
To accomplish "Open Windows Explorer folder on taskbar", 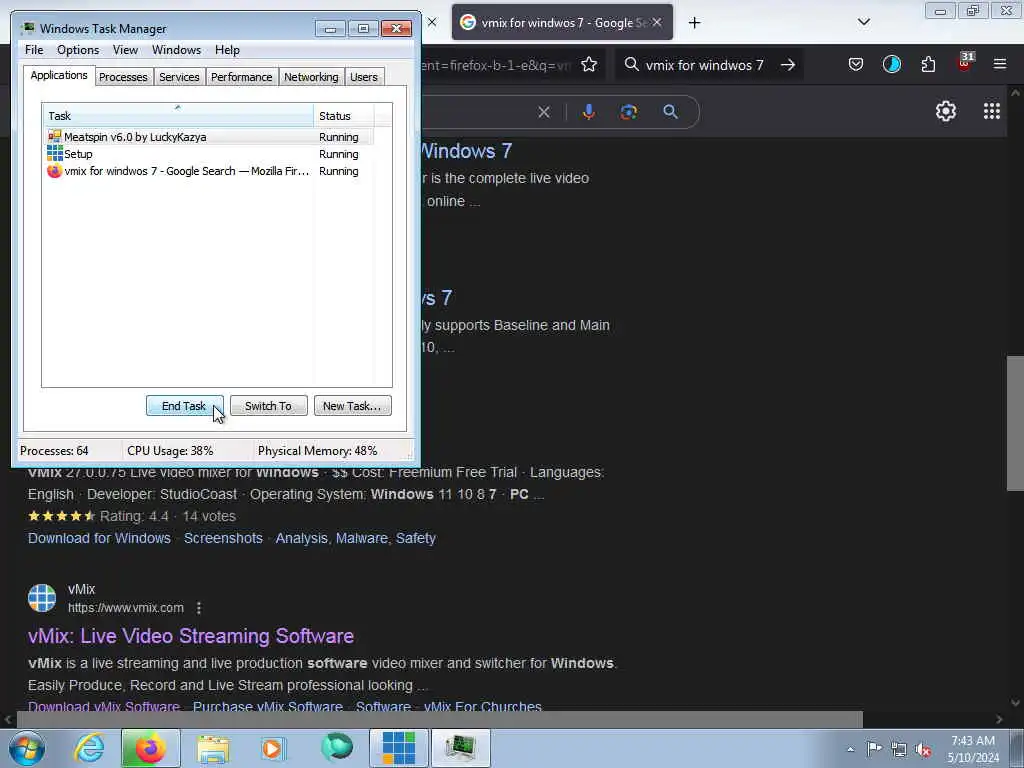I will coord(213,748).
